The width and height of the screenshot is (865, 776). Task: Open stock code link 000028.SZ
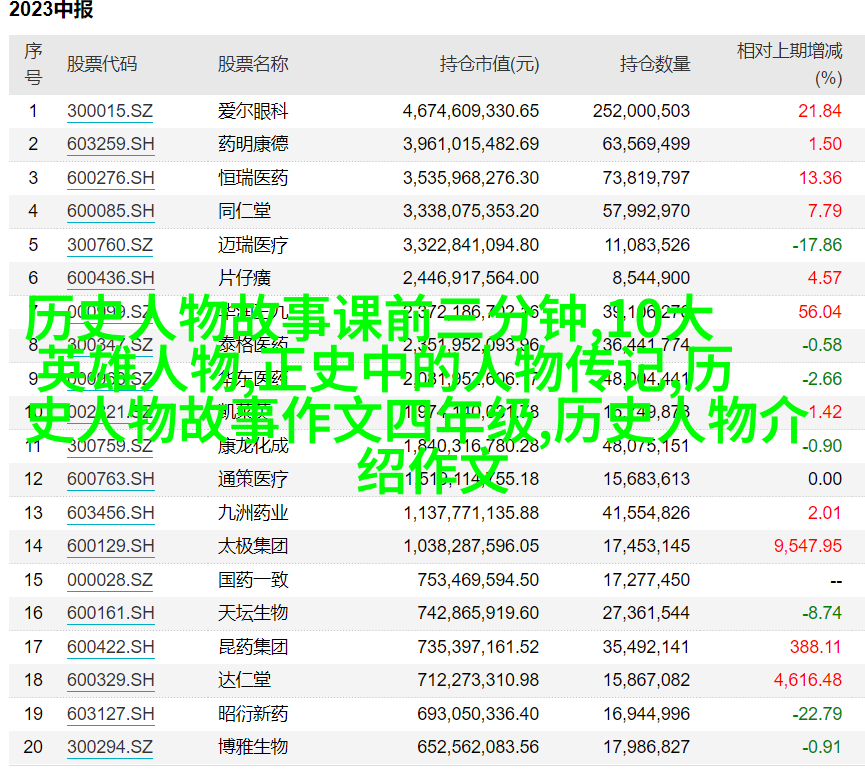pos(110,580)
